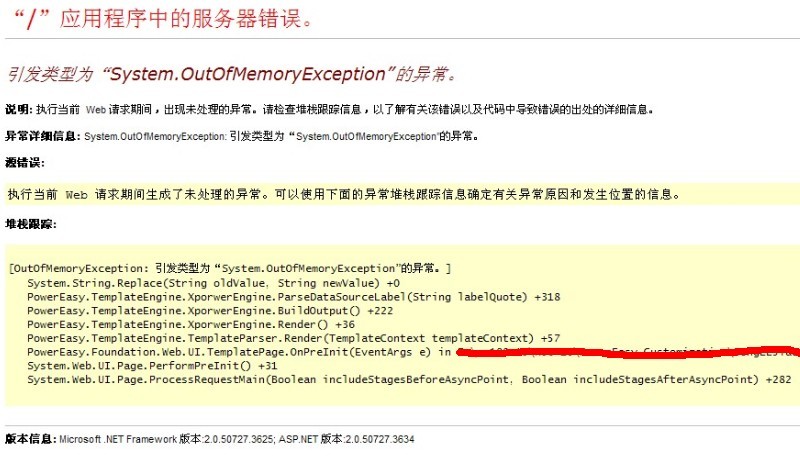Click the bold "异常详细信息:" label
Image resolution: width=800 pixels, height=463 pixels.
(x=43, y=135)
